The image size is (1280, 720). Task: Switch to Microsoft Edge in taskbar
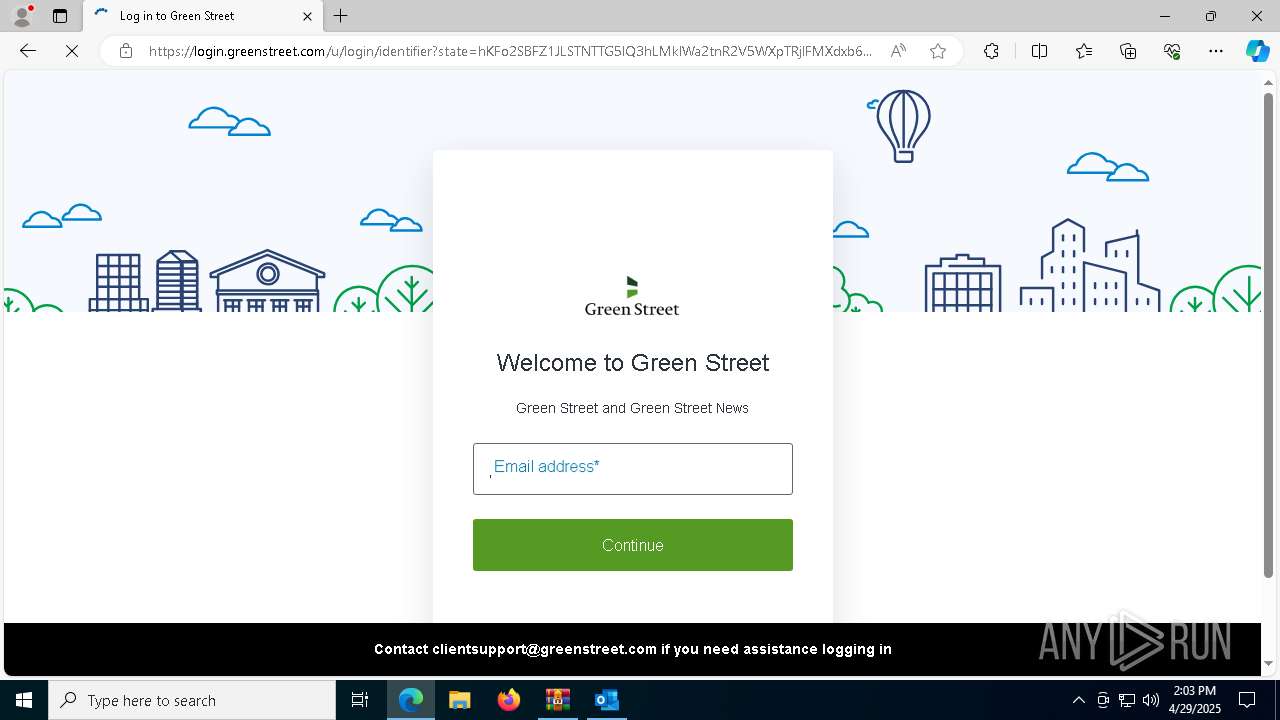(x=411, y=700)
